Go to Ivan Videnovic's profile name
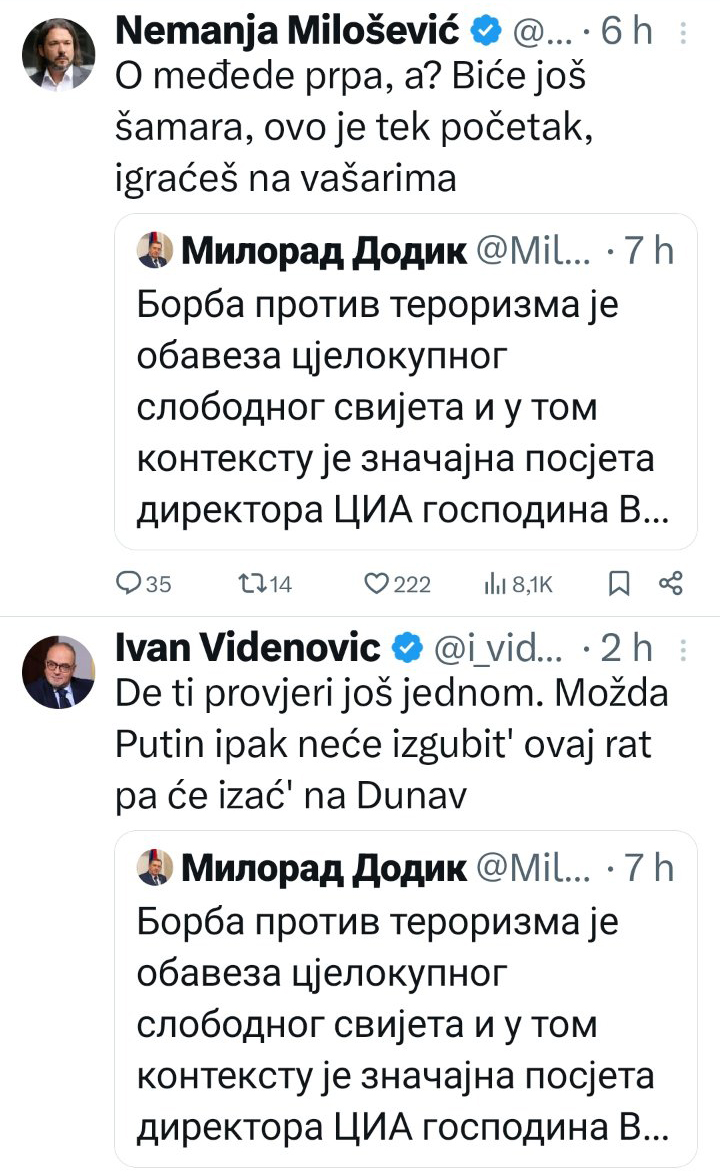 coord(249,649)
